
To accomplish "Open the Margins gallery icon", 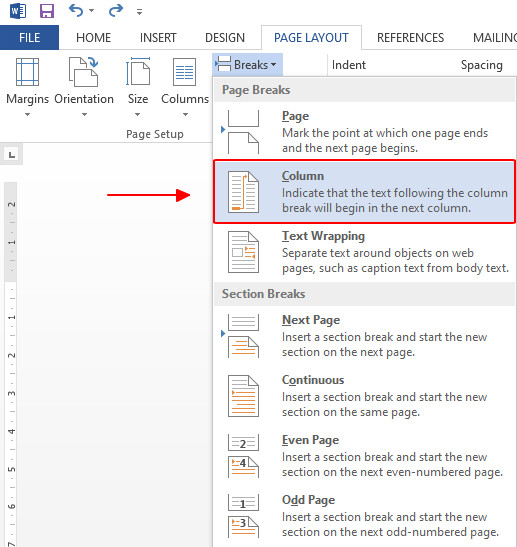I will click(27, 72).
